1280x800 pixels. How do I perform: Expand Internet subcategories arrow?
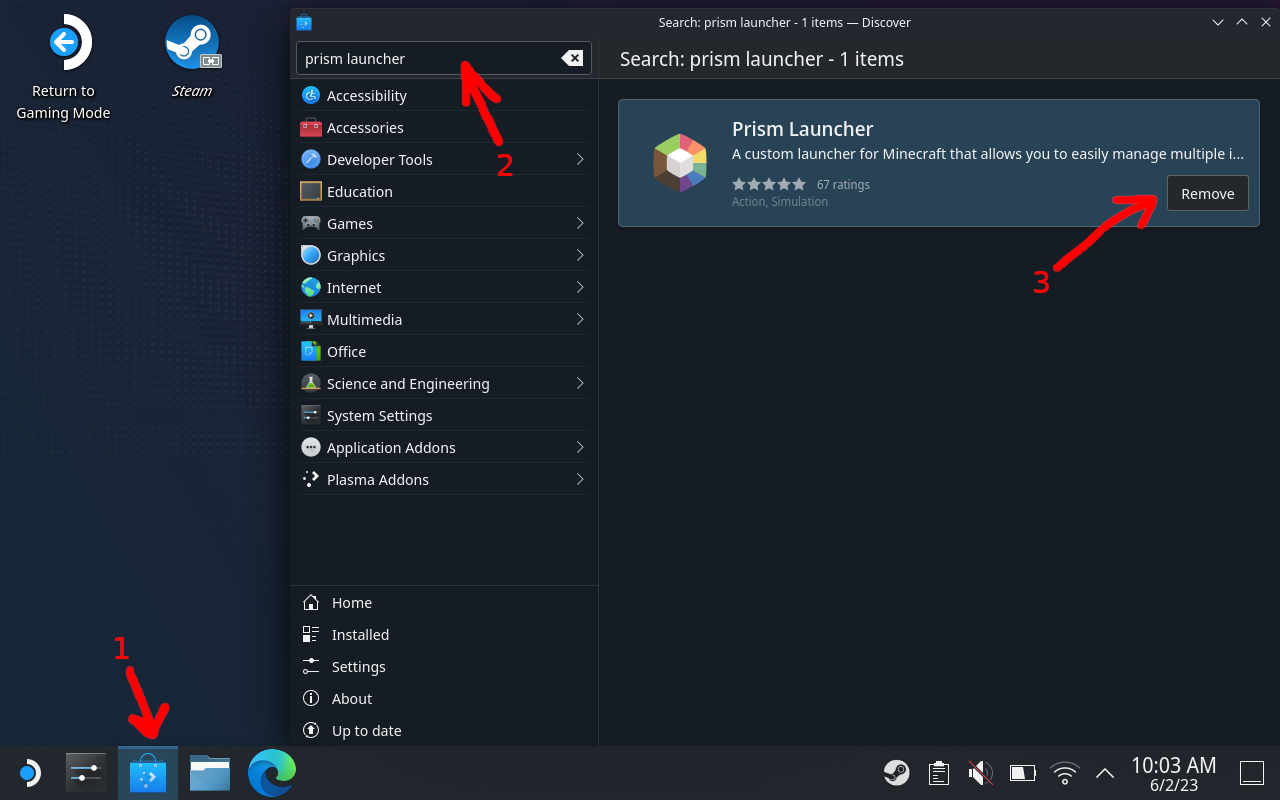580,287
